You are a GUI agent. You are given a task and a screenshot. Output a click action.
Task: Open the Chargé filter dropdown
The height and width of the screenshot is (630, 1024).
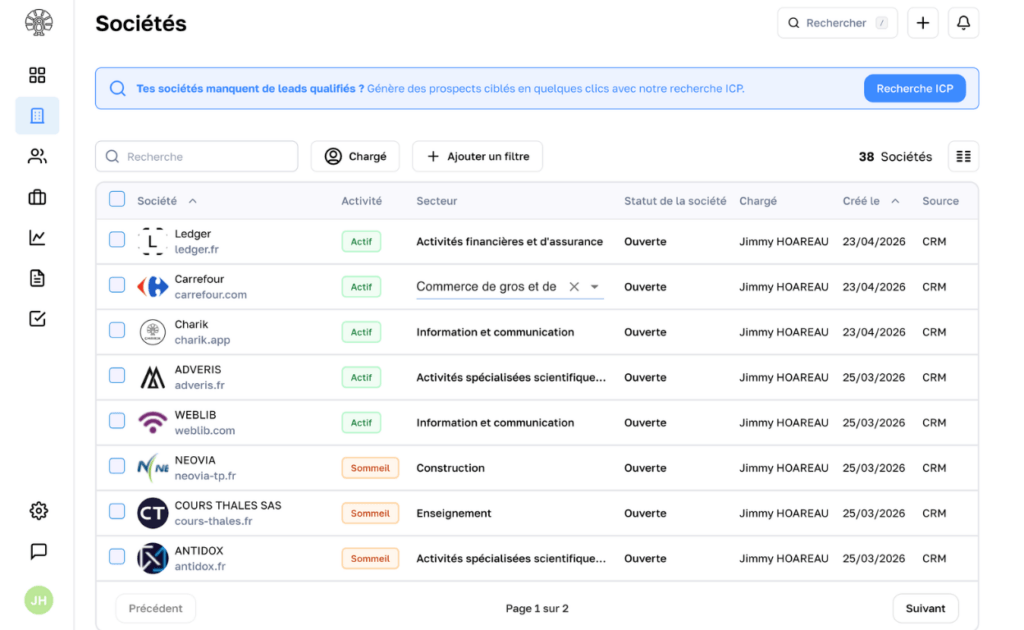(355, 156)
